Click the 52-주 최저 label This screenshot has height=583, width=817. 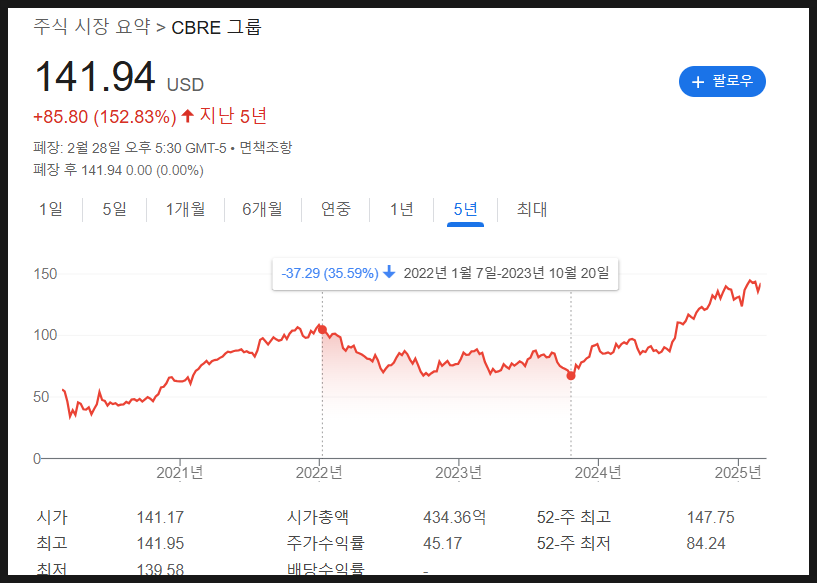coord(574,543)
